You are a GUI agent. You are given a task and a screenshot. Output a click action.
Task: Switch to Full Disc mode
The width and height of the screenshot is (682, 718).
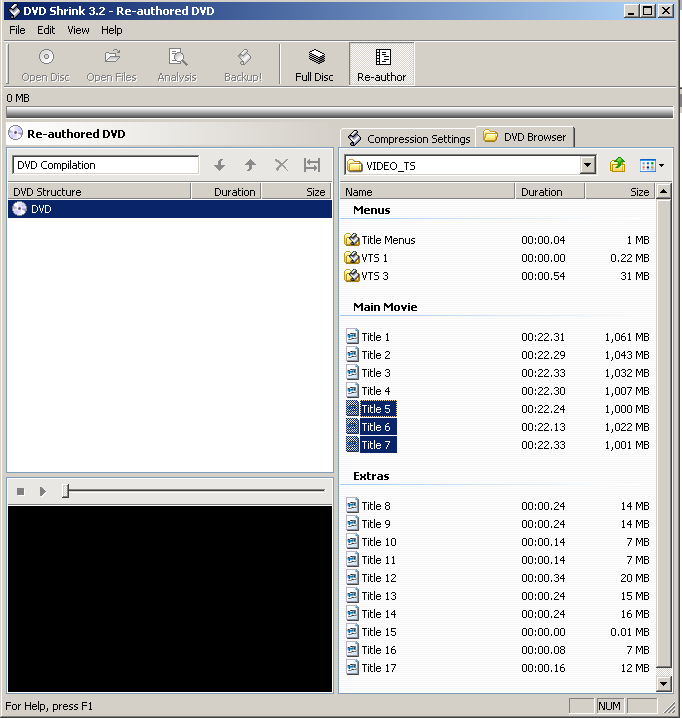315,65
